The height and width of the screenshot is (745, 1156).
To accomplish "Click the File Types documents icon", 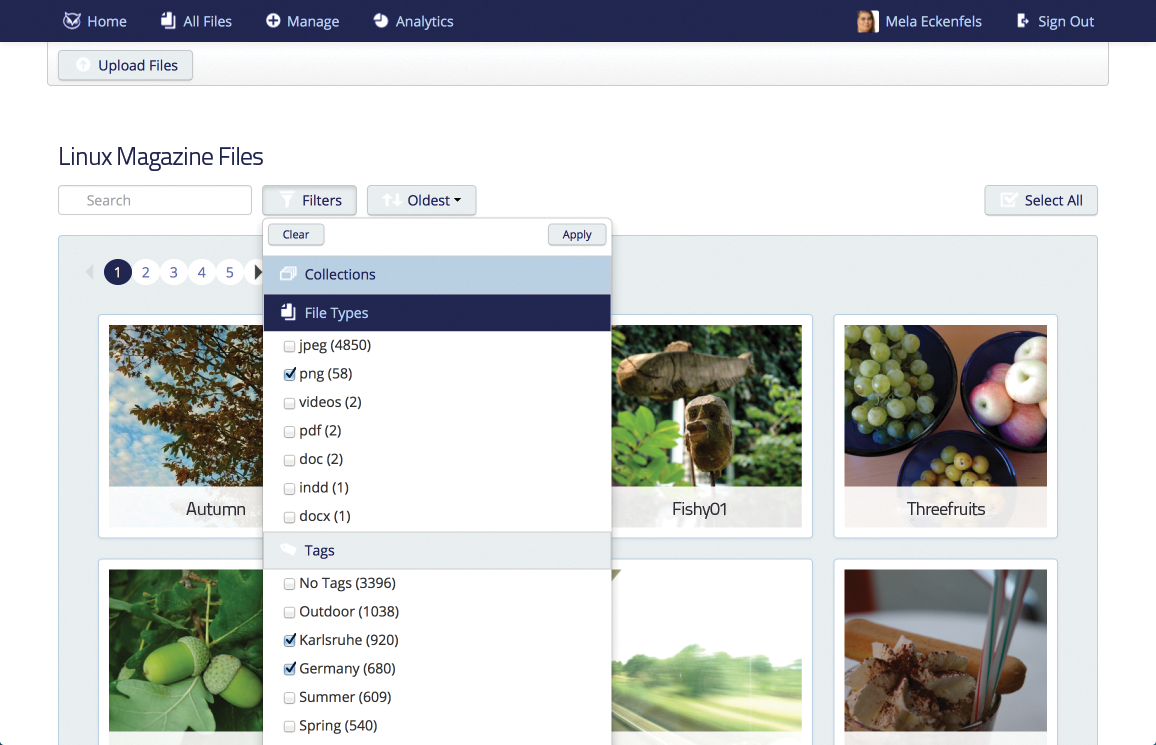I will tap(288, 312).
